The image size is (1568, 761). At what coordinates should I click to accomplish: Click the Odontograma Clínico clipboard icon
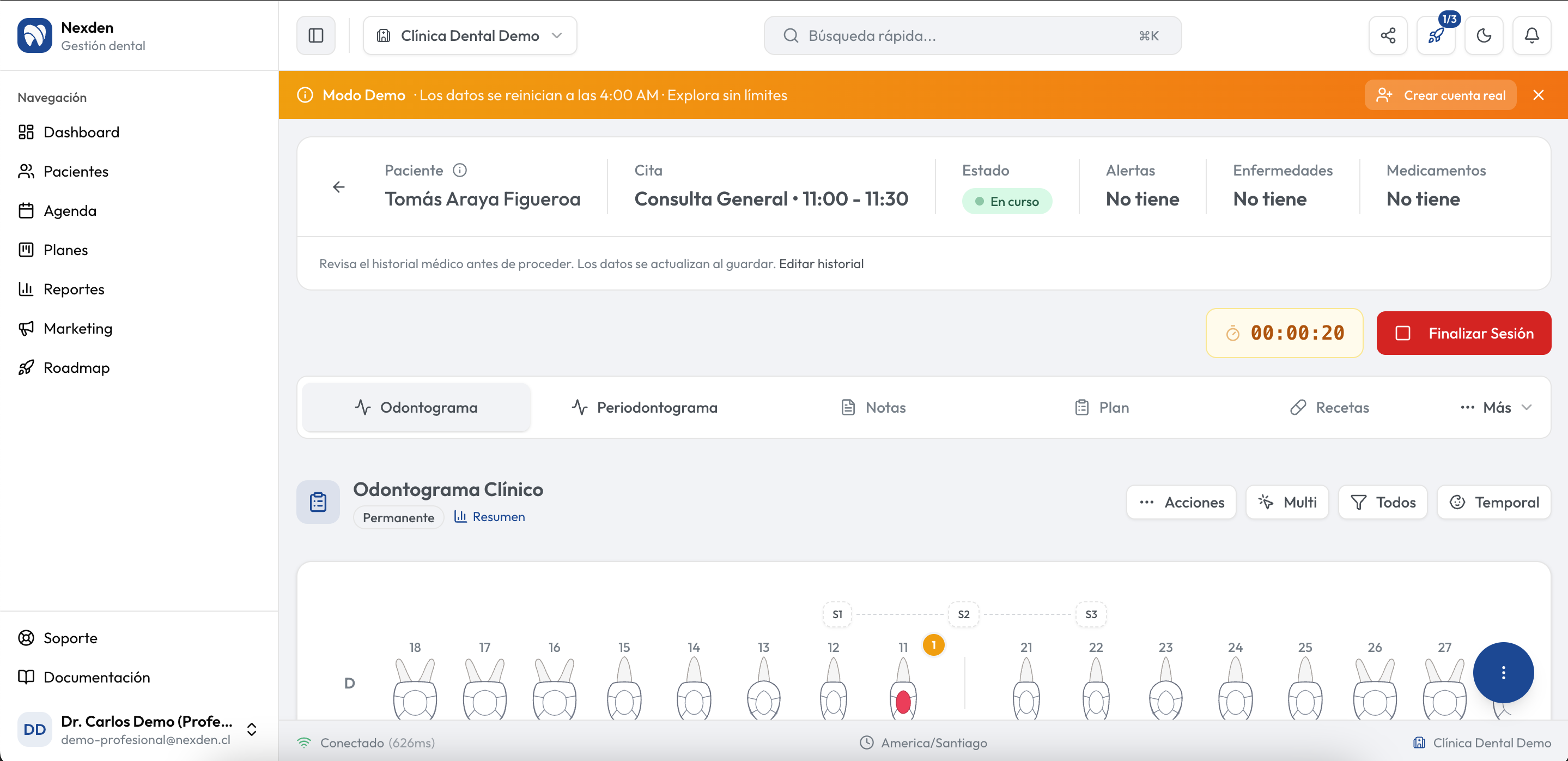(318, 502)
